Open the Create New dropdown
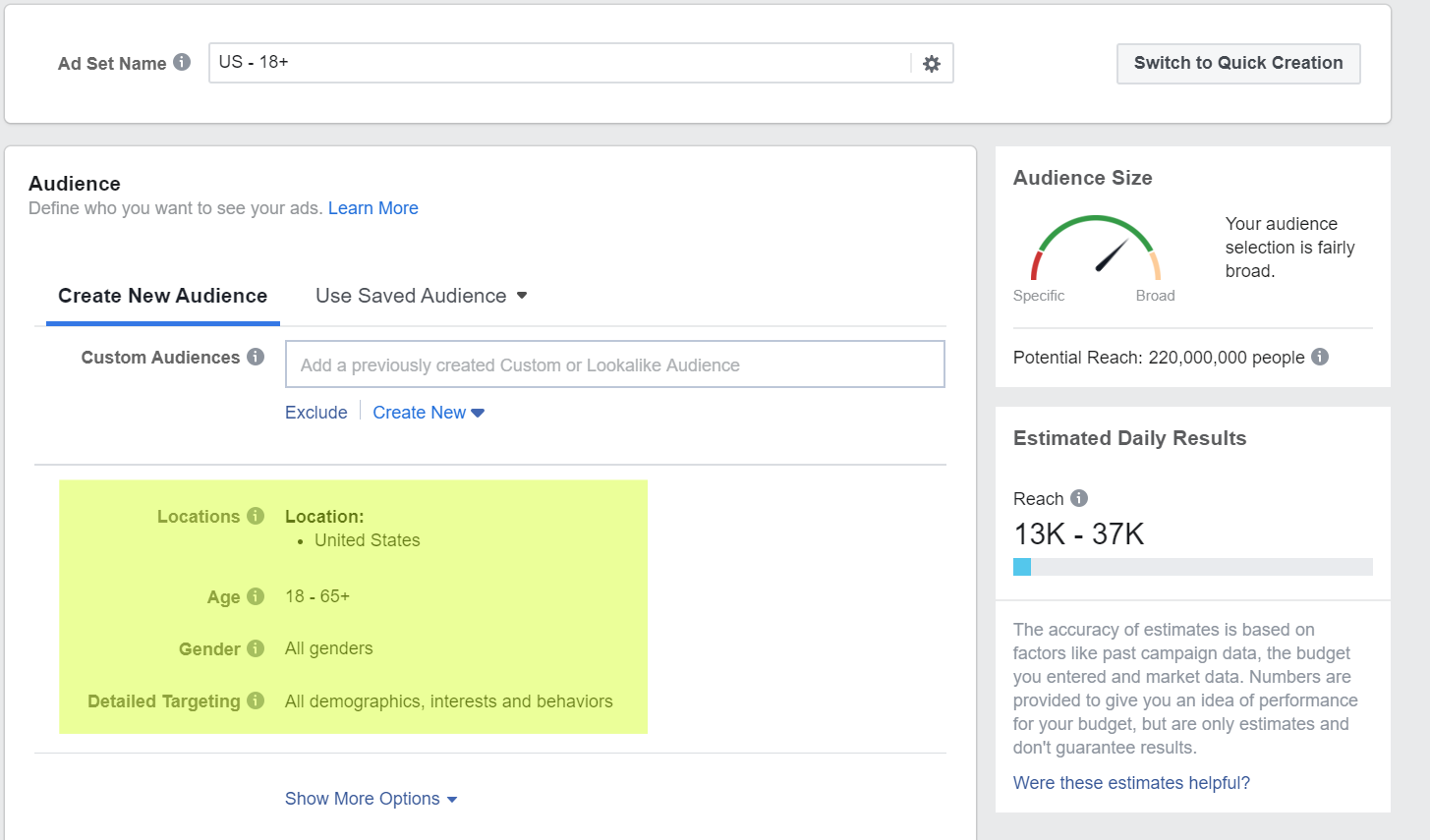This screenshot has width=1430, height=840. pyautogui.click(x=429, y=413)
